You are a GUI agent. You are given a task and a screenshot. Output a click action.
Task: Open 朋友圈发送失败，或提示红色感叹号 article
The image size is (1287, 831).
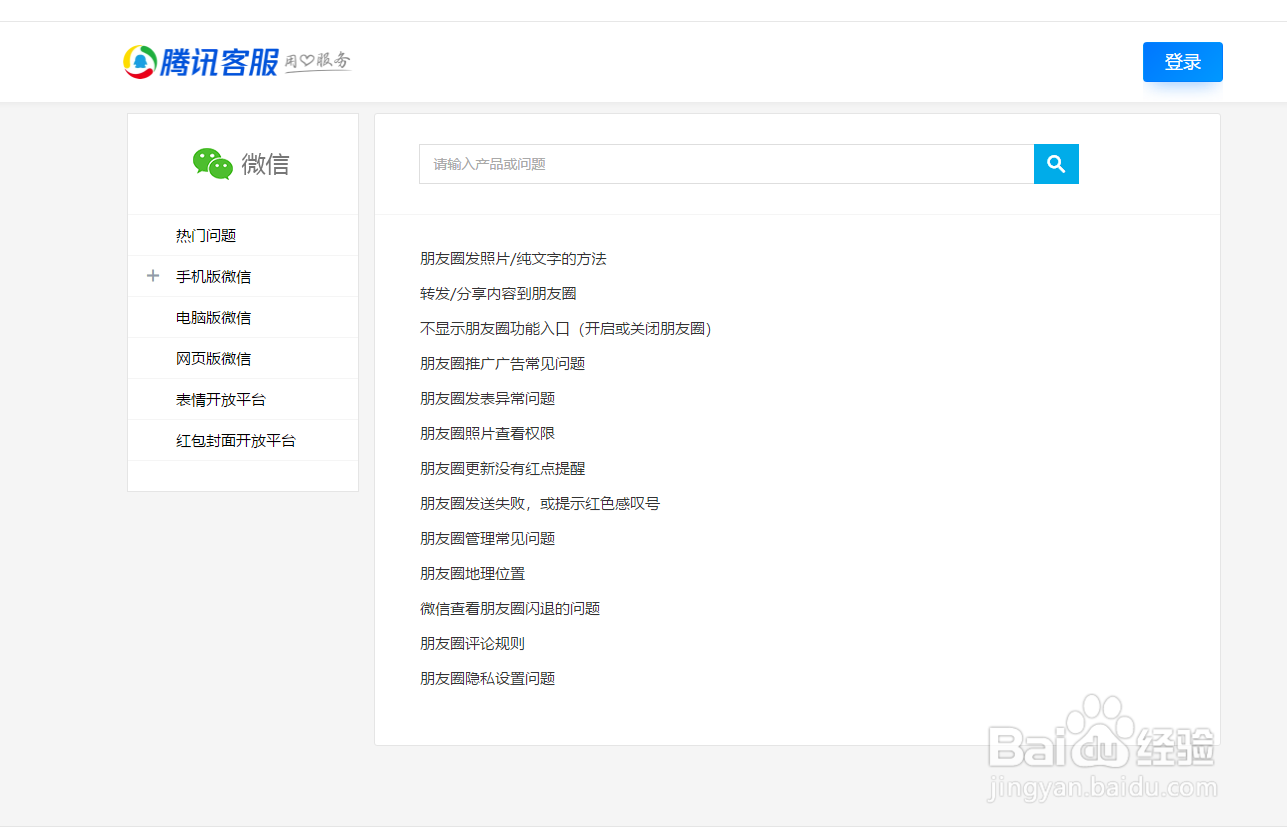click(x=540, y=504)
